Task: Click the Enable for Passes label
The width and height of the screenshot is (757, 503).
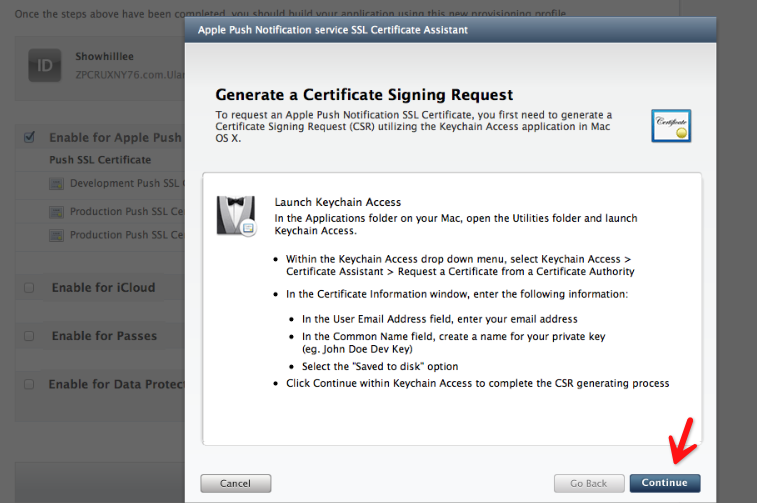Action: (x=104, y=336)
